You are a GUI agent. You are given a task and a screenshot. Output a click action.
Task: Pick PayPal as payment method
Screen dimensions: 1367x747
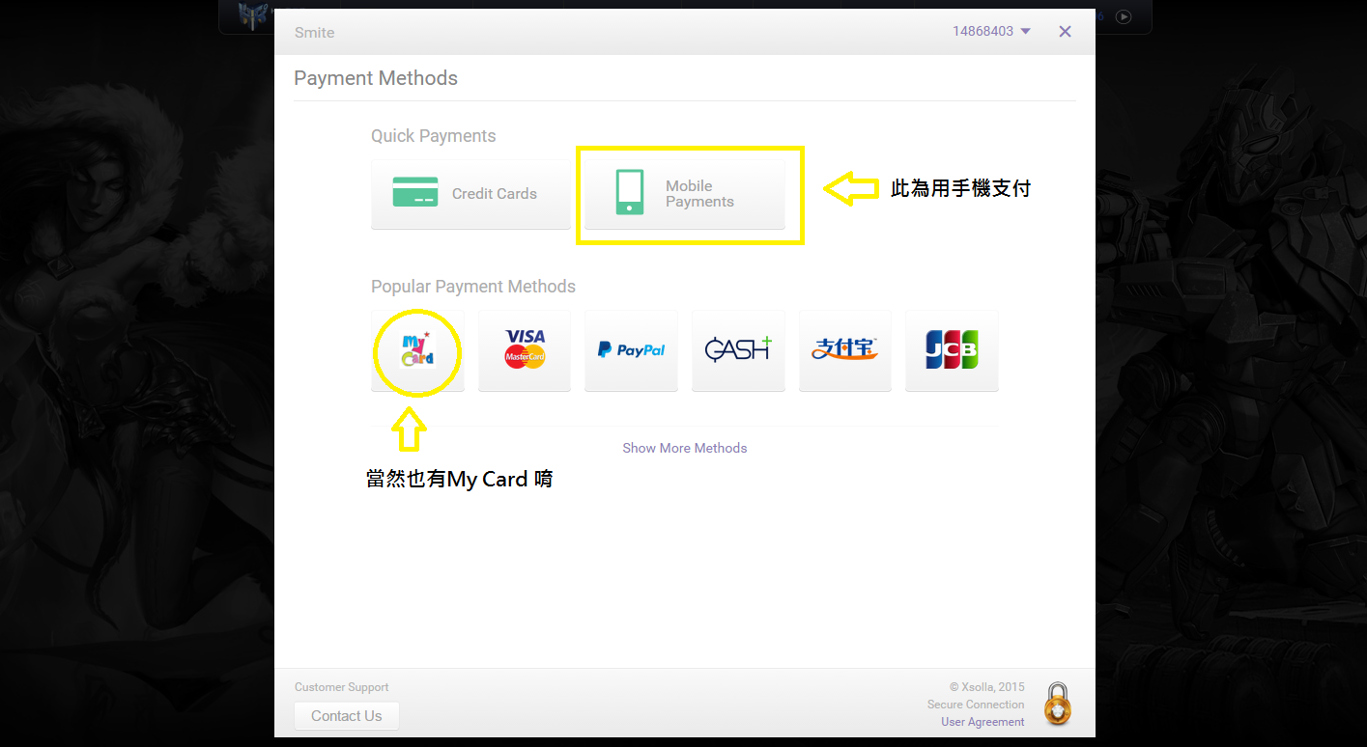pyautogui.click(x=631, y=351)
